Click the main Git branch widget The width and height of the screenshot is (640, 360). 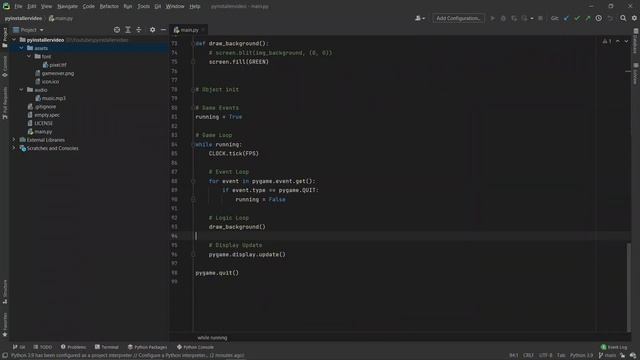pyautogui.click(x=607, y=356)
